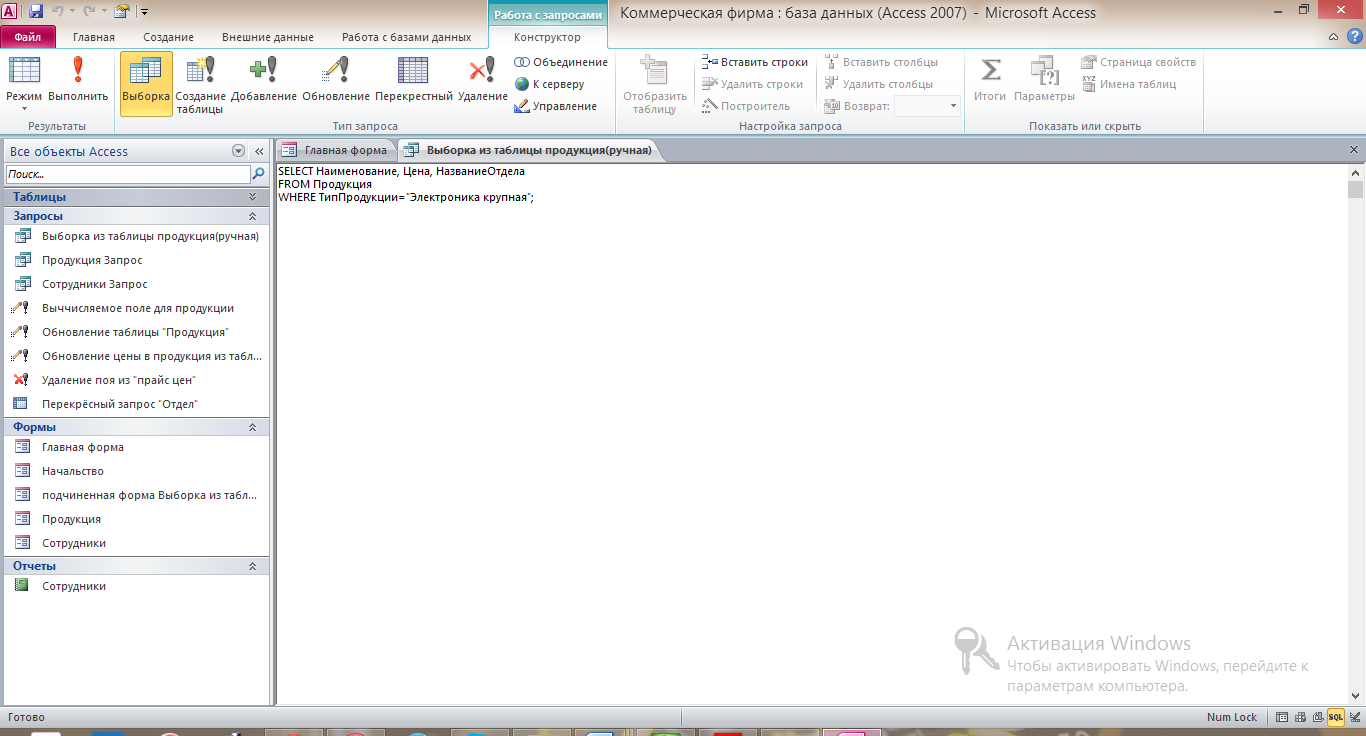Image resolution: width=1366 pixels, height=736 pixels.
Task: Click Отобразить таблицу button
Action: point(655,85)
